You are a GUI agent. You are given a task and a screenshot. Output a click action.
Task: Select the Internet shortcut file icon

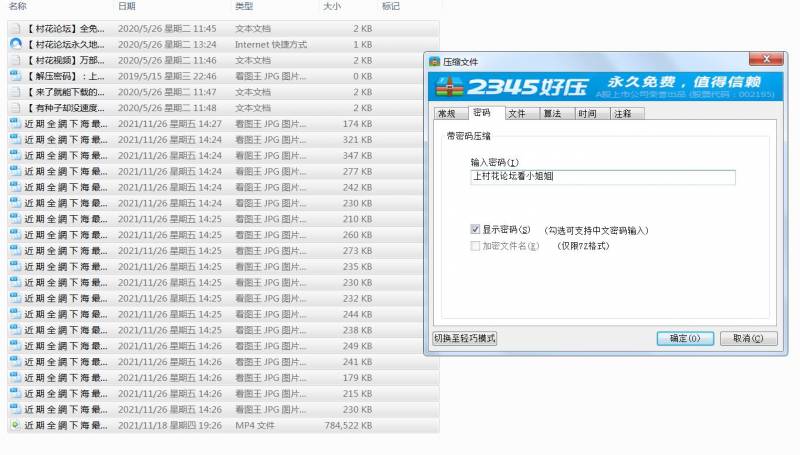(x=15, y=45)
